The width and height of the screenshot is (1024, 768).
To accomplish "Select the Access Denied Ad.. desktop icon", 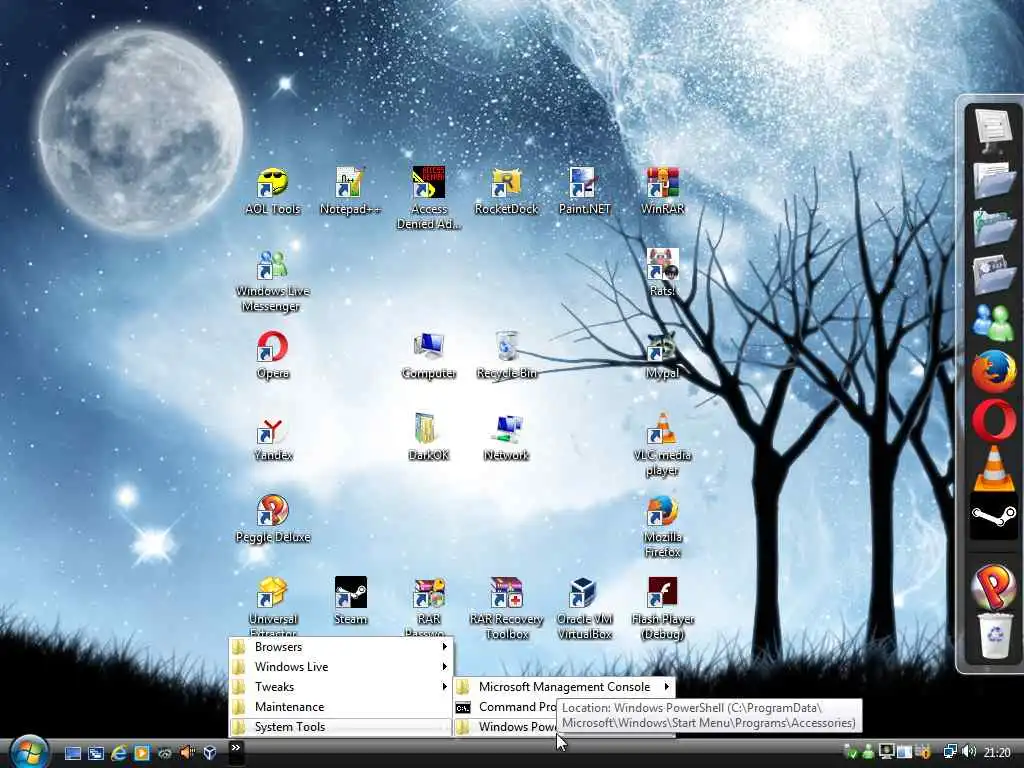I will pos(428,198).
